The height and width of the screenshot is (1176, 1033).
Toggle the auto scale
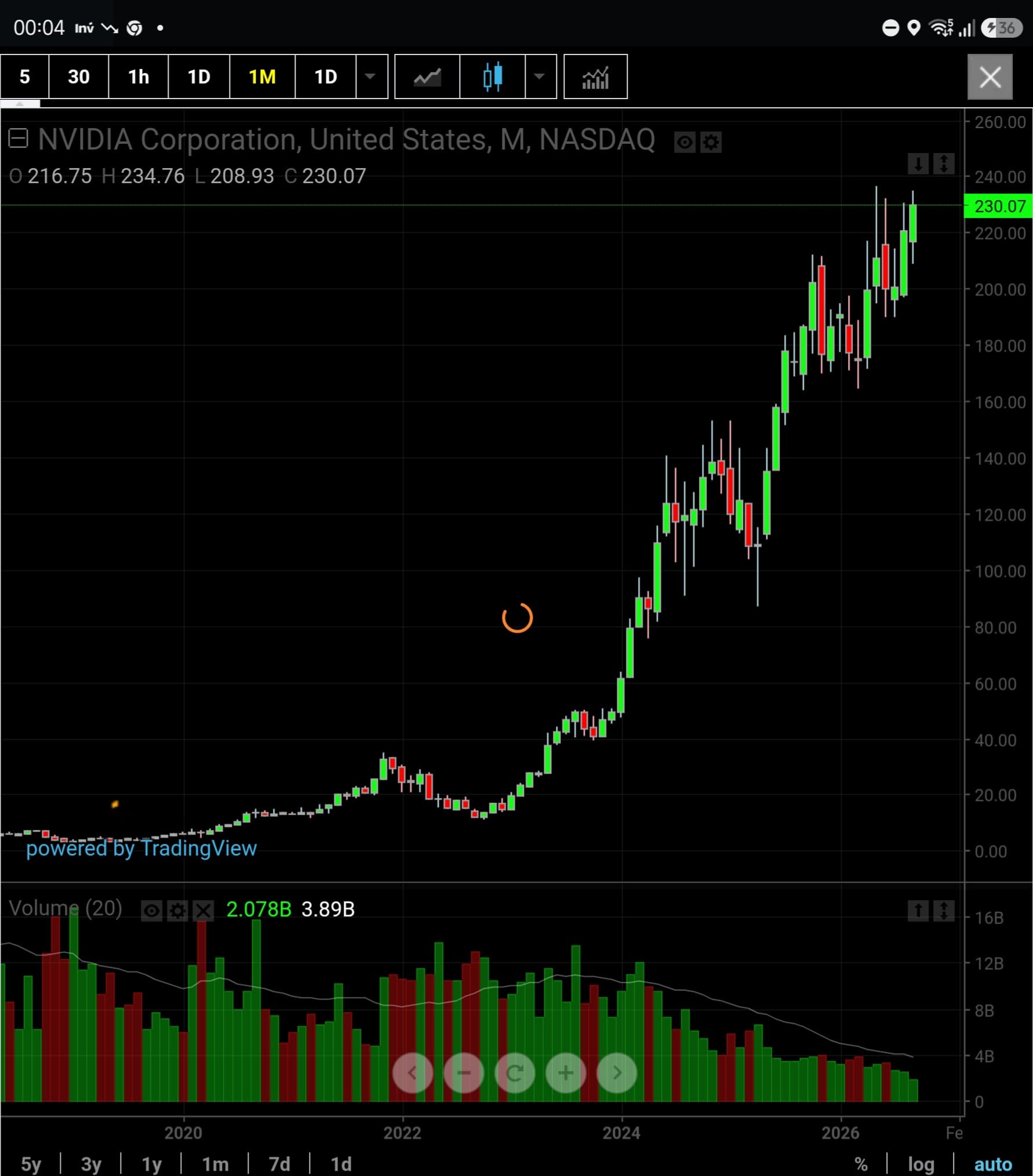coord(993,1164)
